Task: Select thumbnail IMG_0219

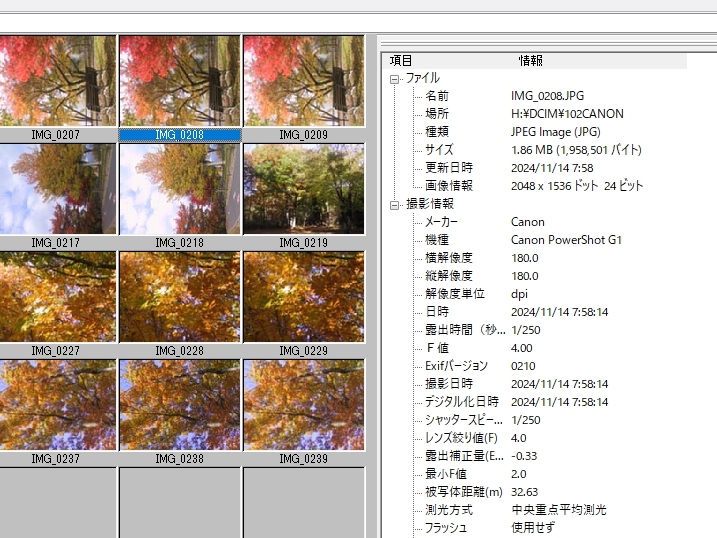Action: (304, 189)
